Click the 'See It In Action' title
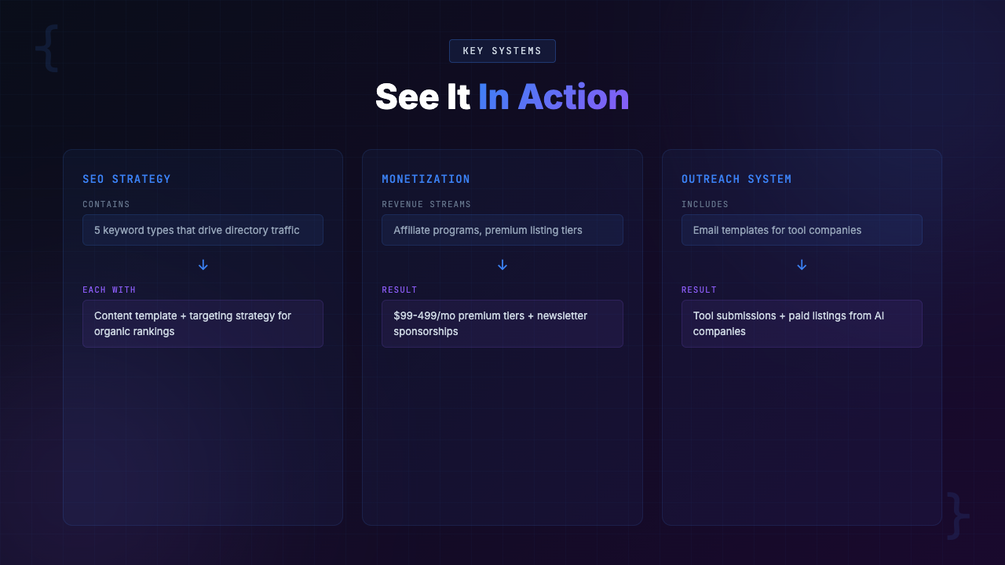 click(x=502, y=97)
